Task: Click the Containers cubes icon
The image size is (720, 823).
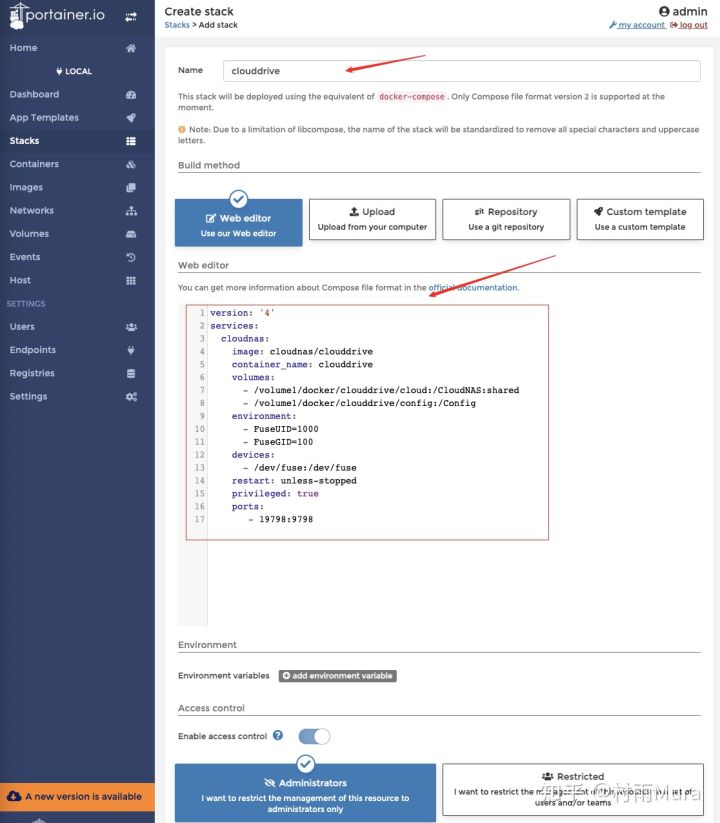Action: point(131,164)
